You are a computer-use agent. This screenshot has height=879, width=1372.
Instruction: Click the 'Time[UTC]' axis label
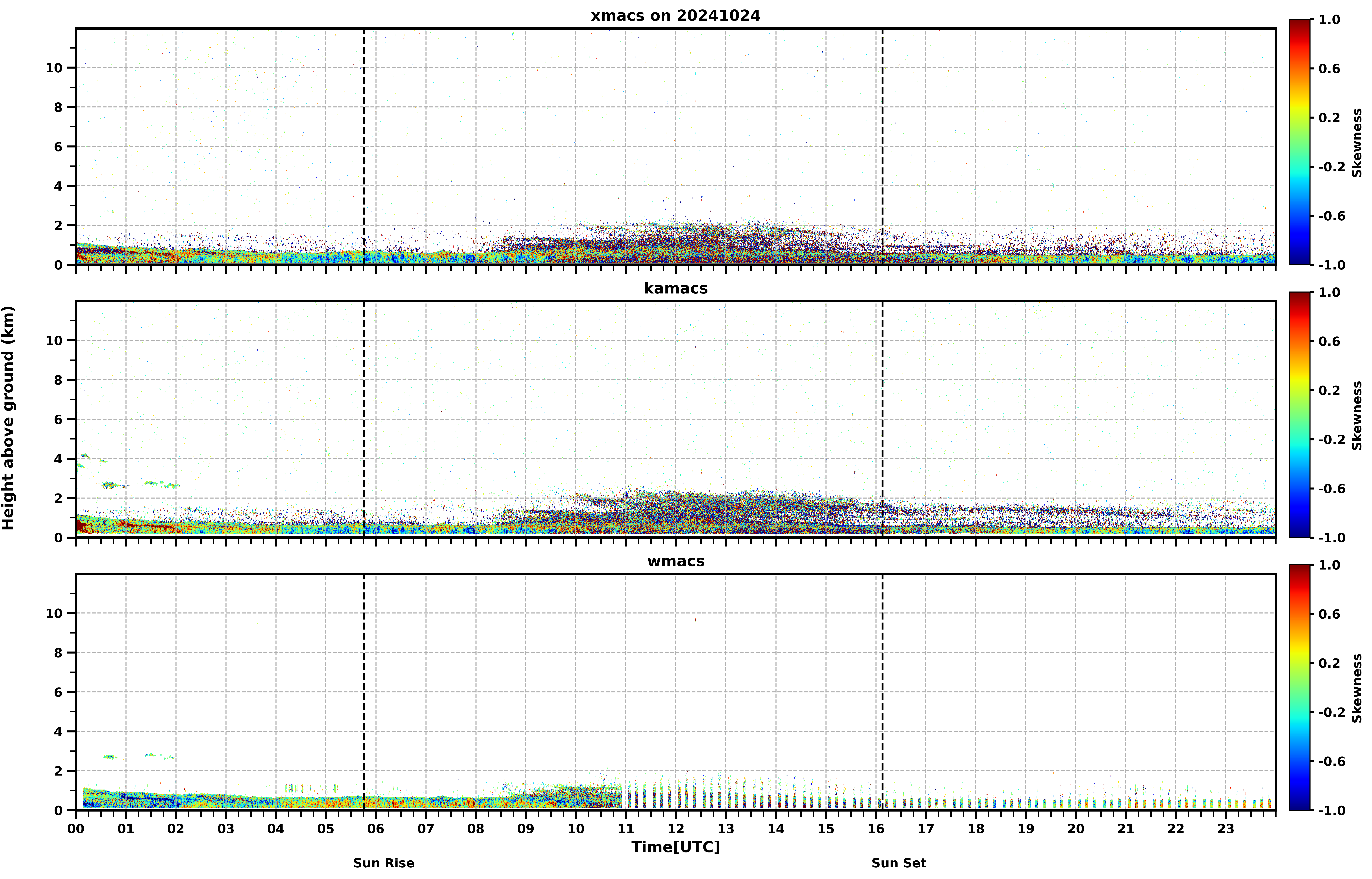coord(676,847)
